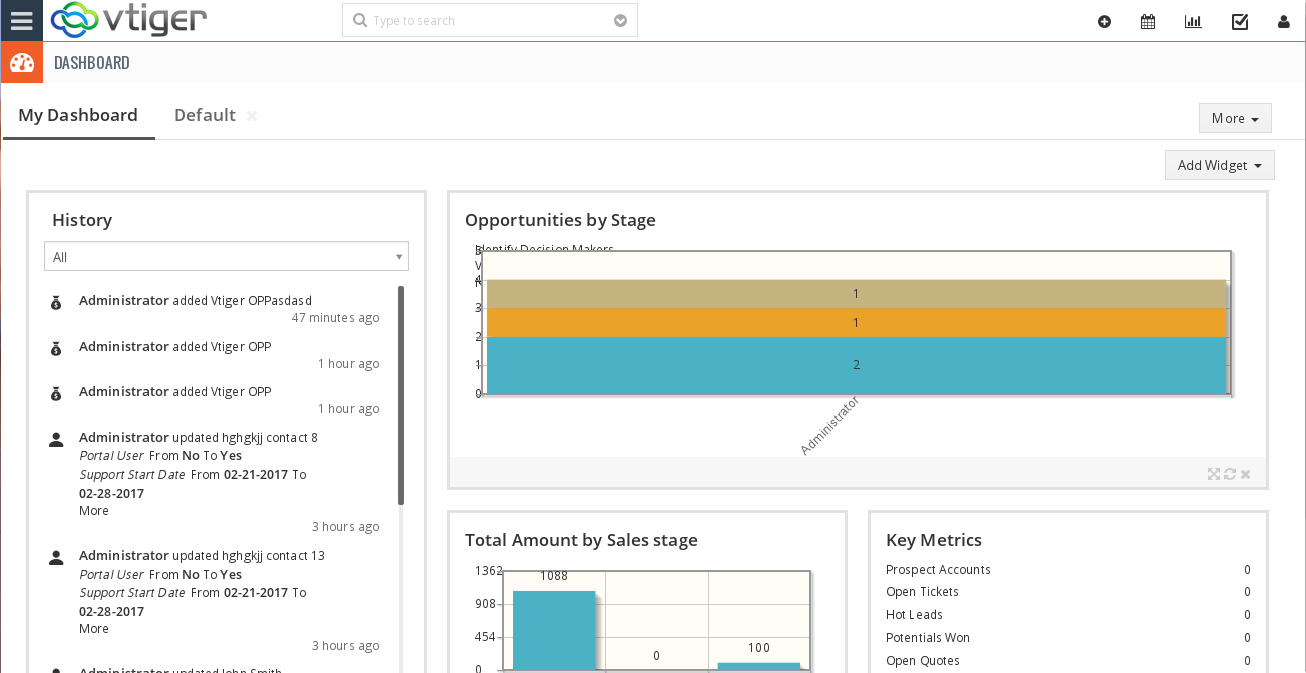Expand Opportunities by Stage widget fullscreen
This screenshot has height=673, width=1306.
pyautogui.click(x=1214, y=474)
